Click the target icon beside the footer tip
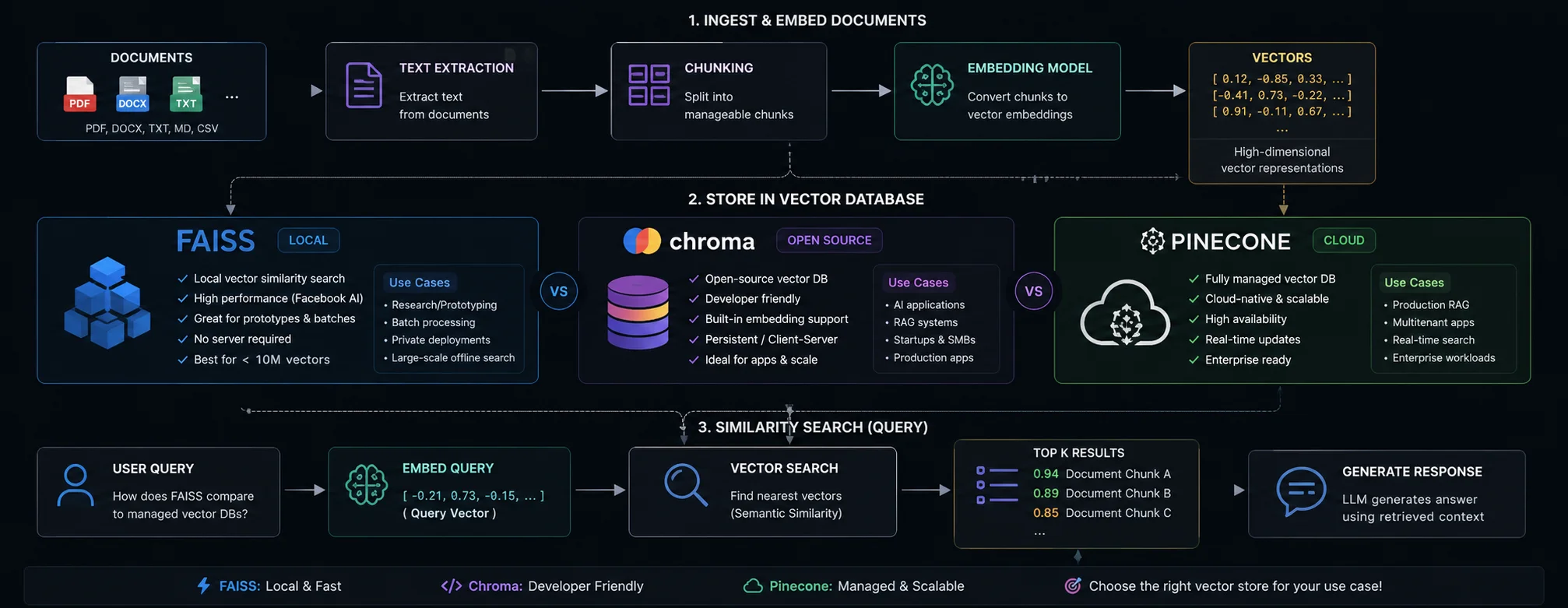 [1073, 585]
